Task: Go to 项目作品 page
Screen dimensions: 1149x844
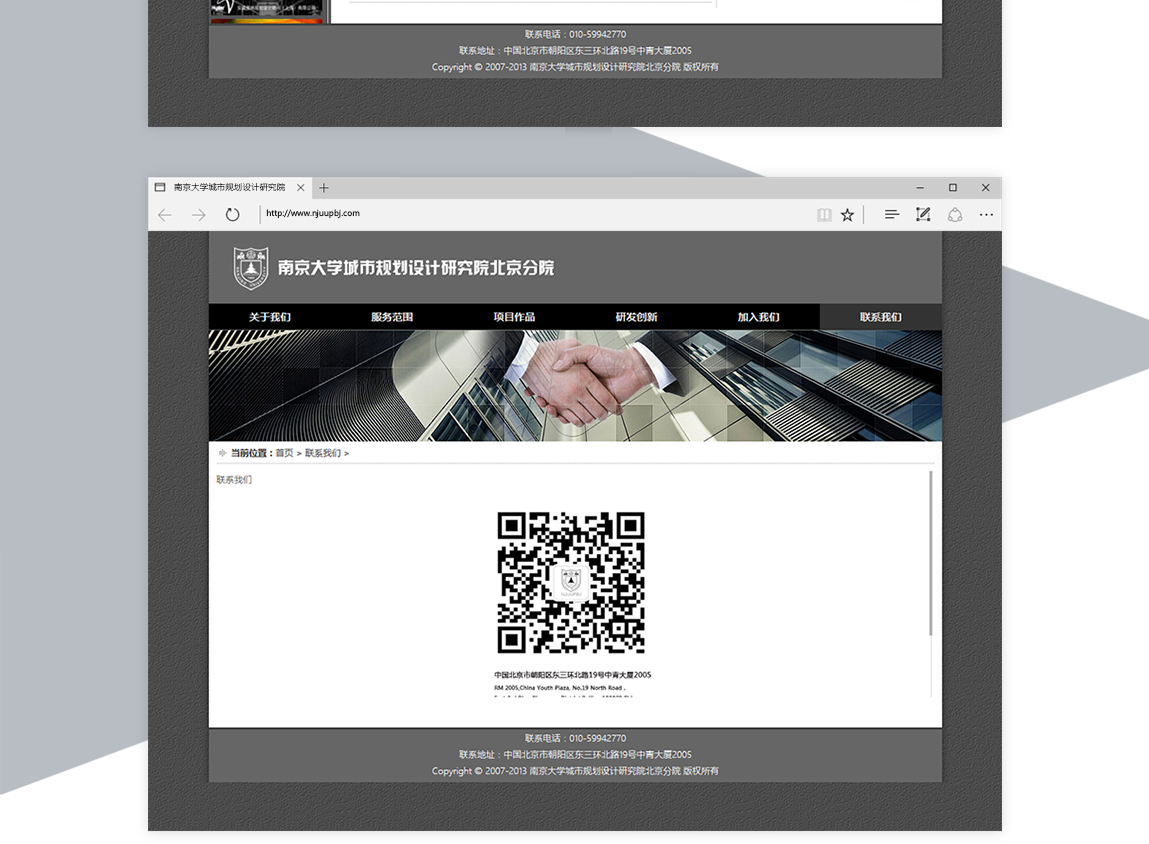Action: 514,317
